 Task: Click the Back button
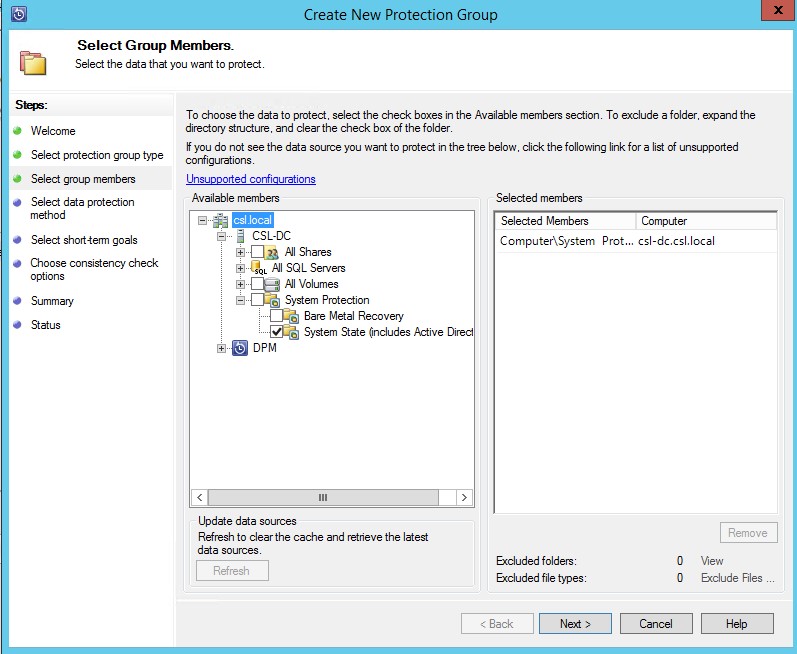(x=497, y=624)
